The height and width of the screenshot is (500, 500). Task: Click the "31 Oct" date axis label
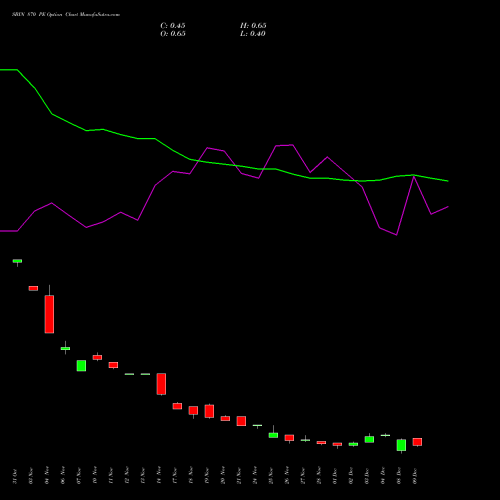pyautogui.click(x=15, y=476)
